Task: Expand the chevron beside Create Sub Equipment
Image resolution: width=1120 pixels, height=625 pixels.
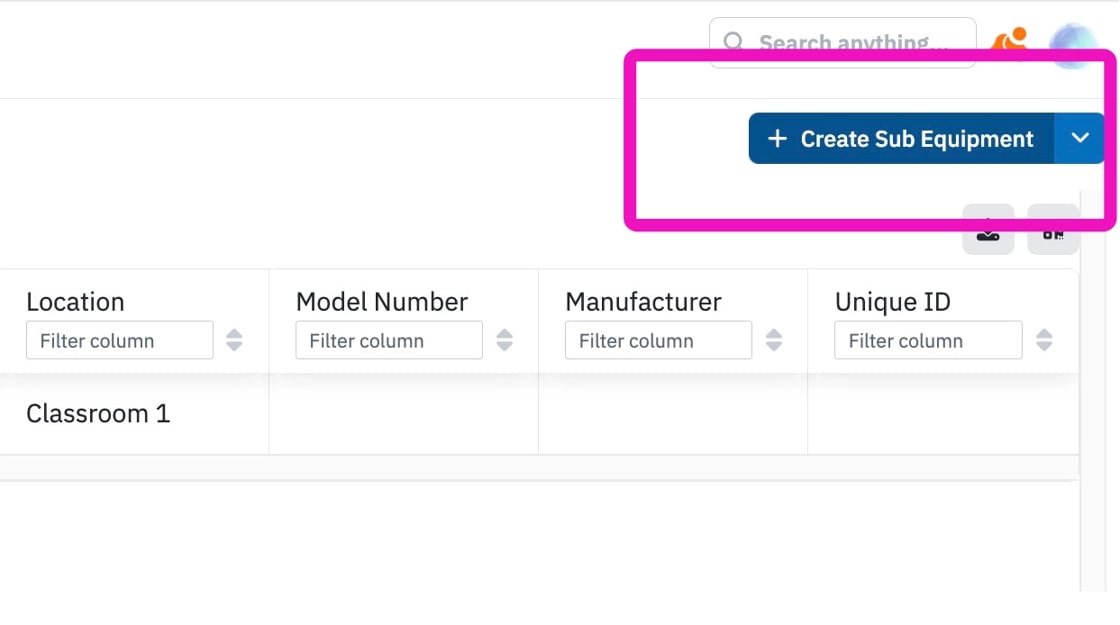Action: point(1080,138)
